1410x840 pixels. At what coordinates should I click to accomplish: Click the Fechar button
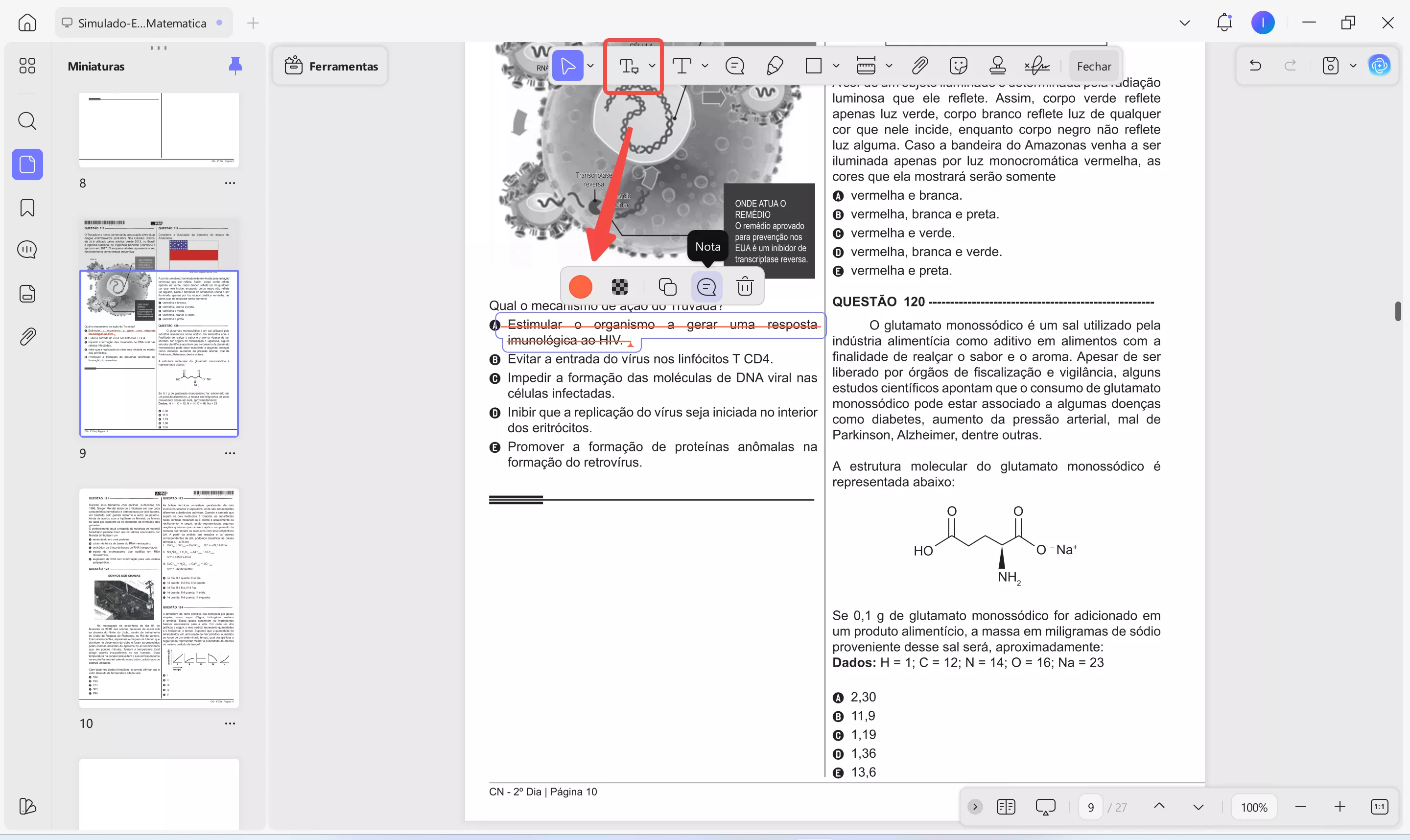1094,66
